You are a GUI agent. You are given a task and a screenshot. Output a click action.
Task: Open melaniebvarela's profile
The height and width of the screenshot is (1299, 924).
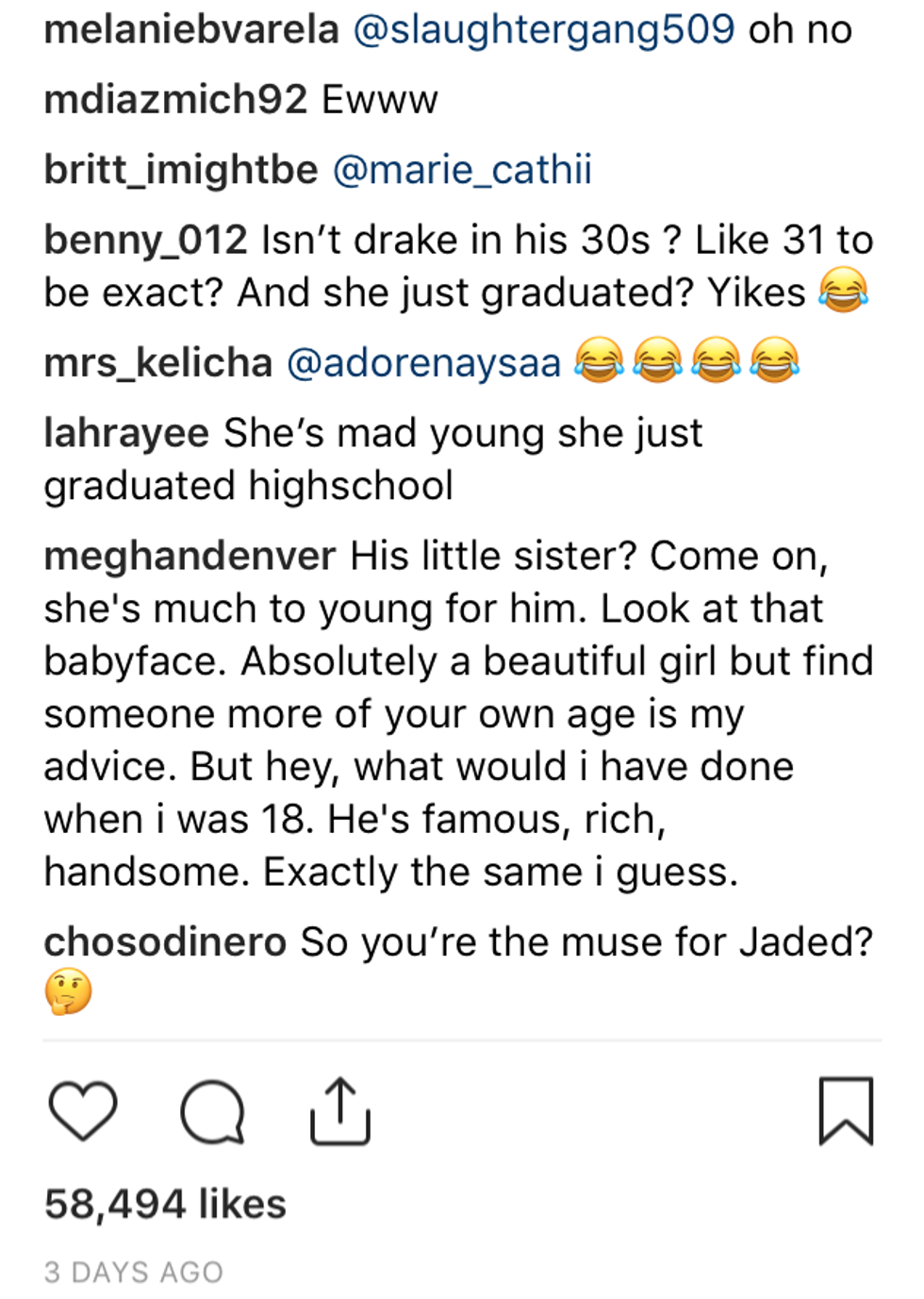click(191, 29)
